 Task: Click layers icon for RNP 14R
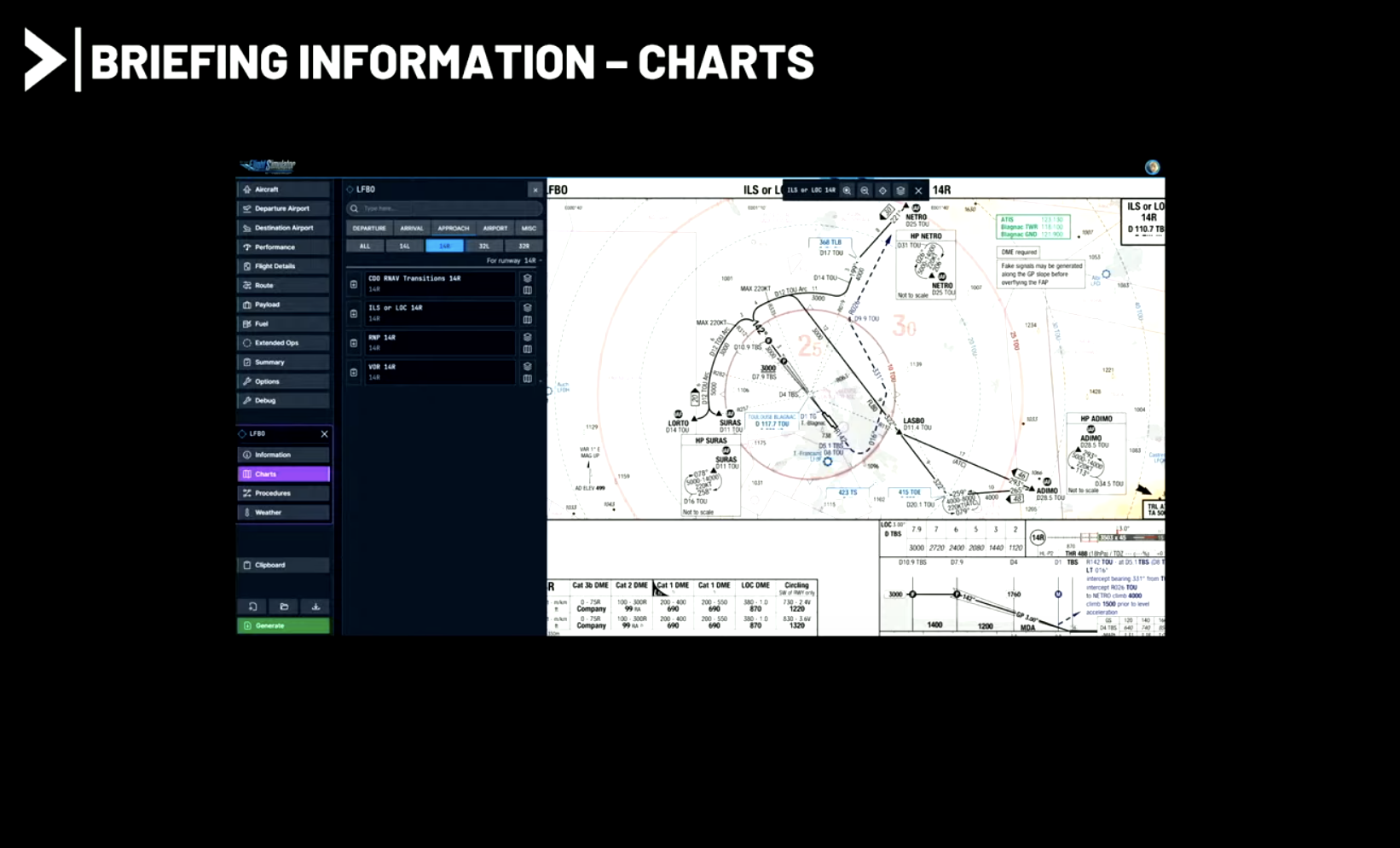click(527, 337)
